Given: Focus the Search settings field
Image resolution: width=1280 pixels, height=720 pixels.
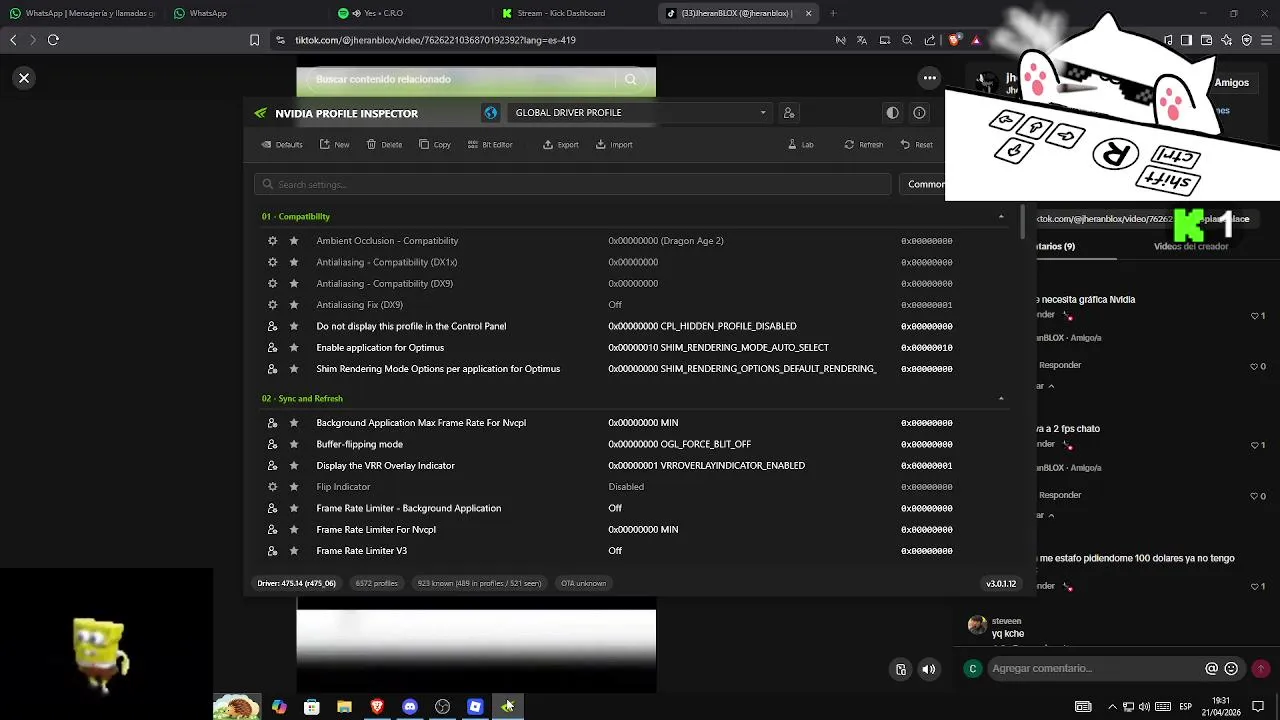Looking at the screenshot, I should (572, 184).
